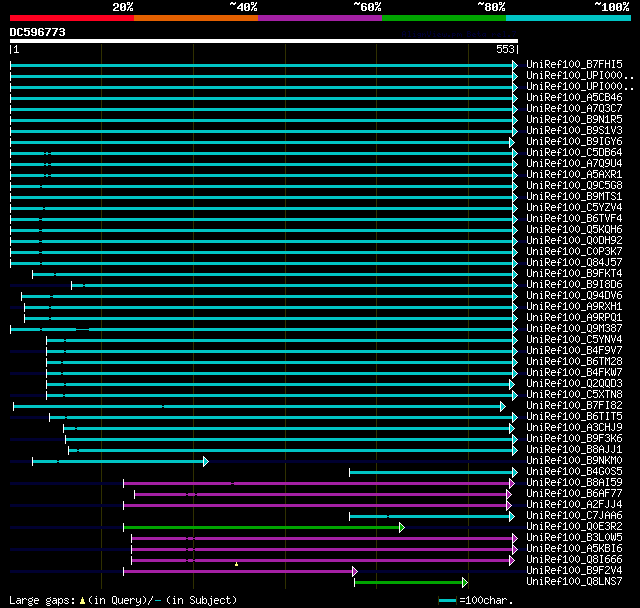This screenshot has width=640, height=608.
Task: Click the UniRef100_B6AF77 label
Action: [574, 494]
